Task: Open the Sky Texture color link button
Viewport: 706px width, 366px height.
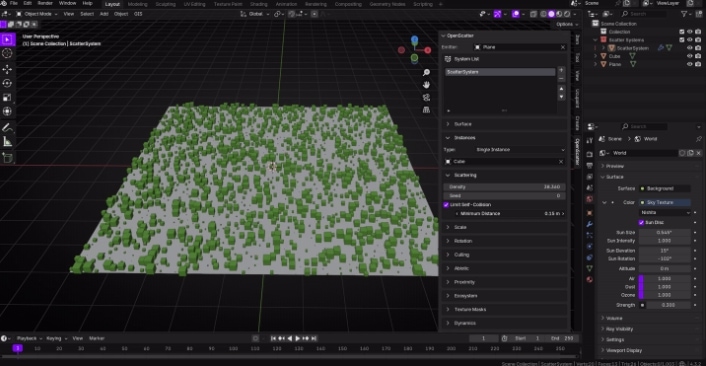Action: coord(665,203)
